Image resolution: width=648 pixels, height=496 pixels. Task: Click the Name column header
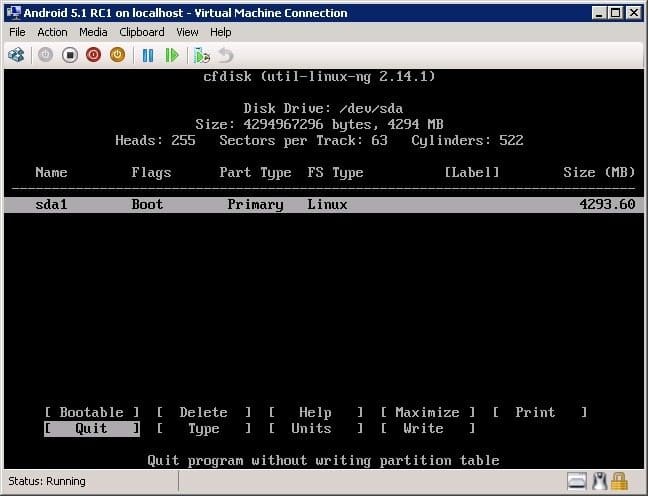tap(51, 172)
